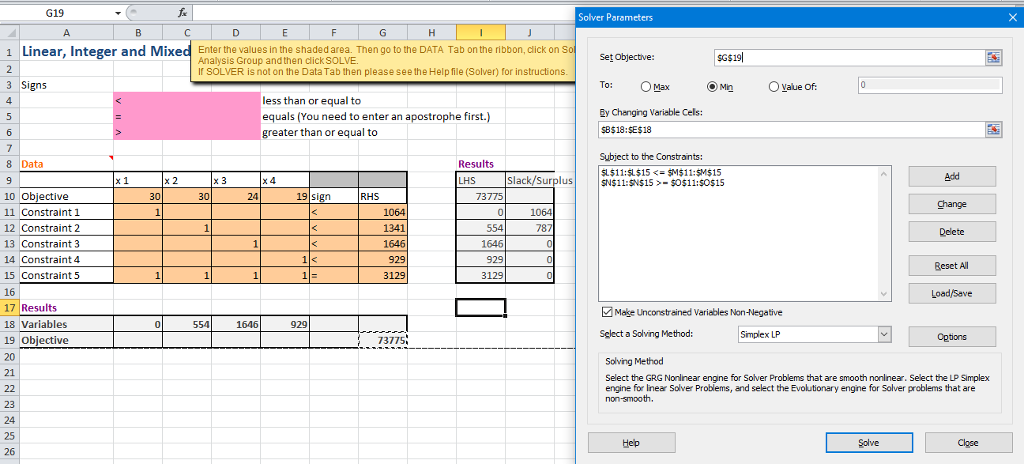This screenshot has width=1024, height=464.
Task: Click the Help button in Solver dialog
Action: point(632,442)
